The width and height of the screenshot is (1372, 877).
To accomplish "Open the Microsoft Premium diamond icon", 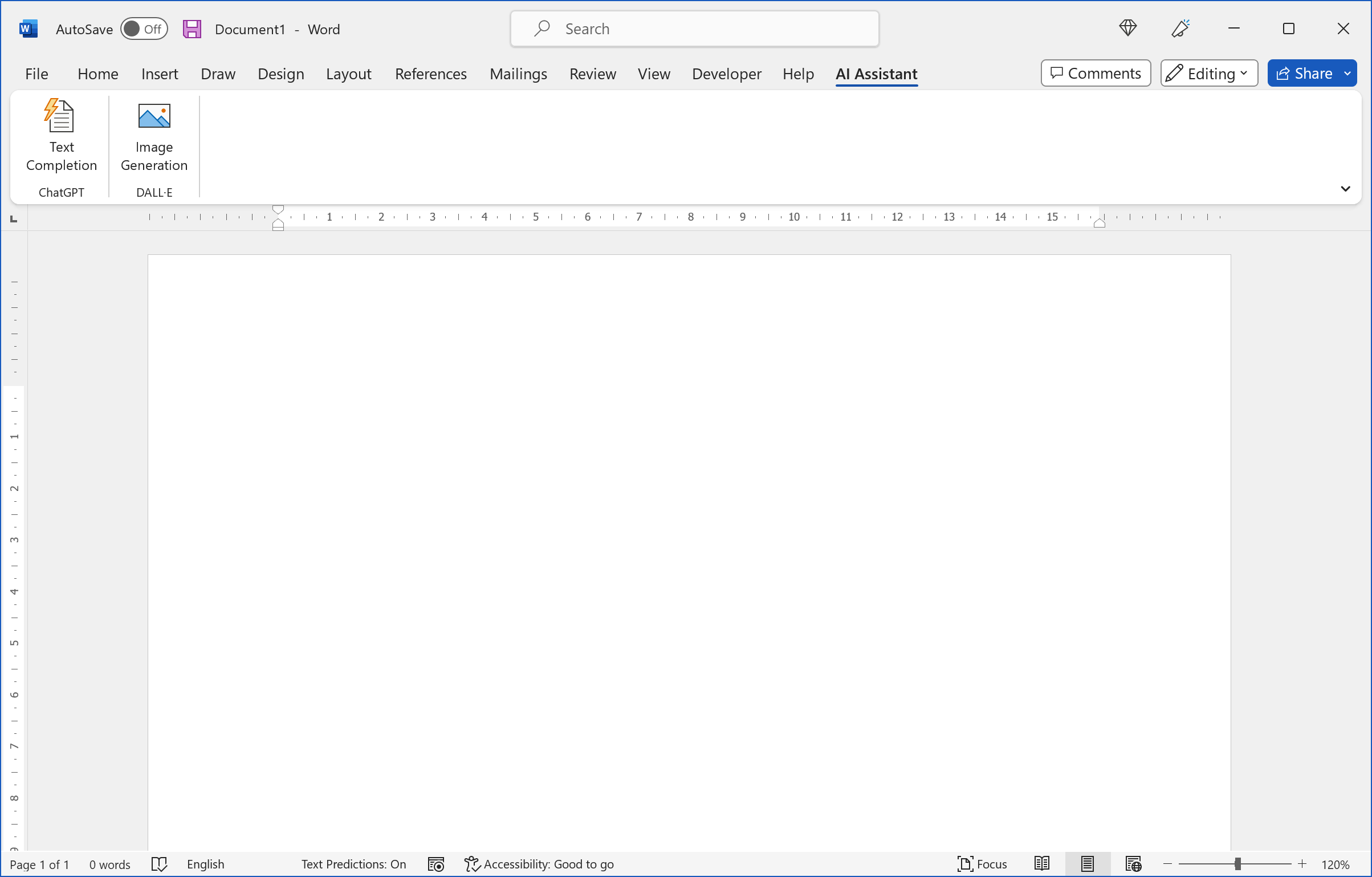I will 1127,28.
